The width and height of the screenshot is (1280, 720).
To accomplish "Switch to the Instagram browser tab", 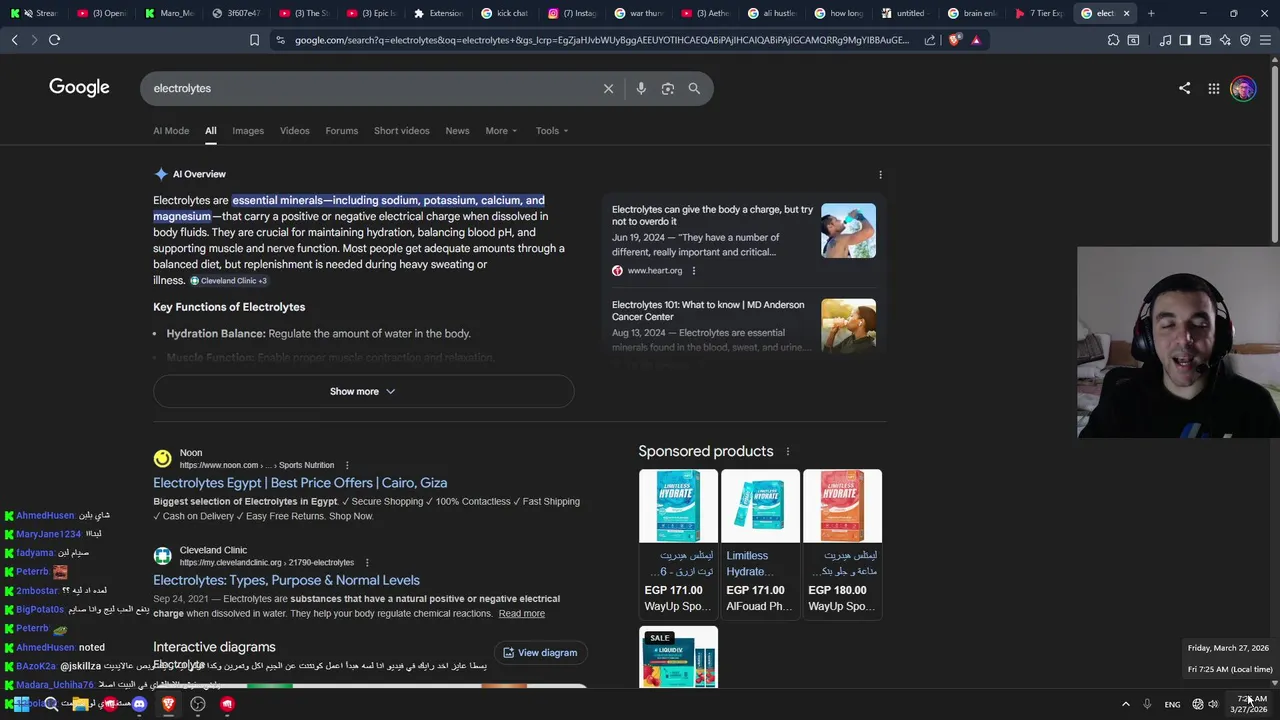I will pyautogui.click(x=572, y=13).
